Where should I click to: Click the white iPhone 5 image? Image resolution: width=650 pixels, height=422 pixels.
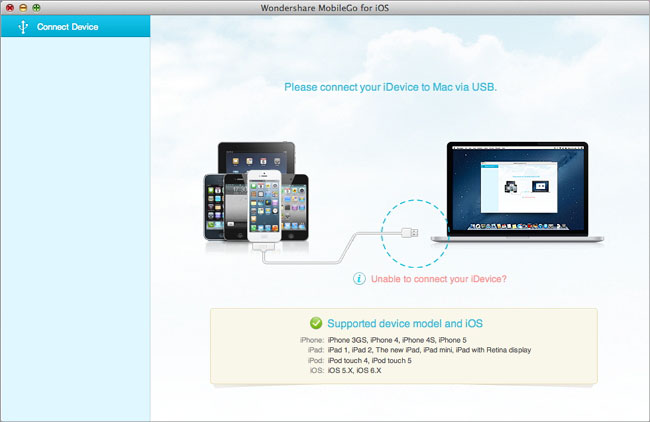(x=264, y=206)
